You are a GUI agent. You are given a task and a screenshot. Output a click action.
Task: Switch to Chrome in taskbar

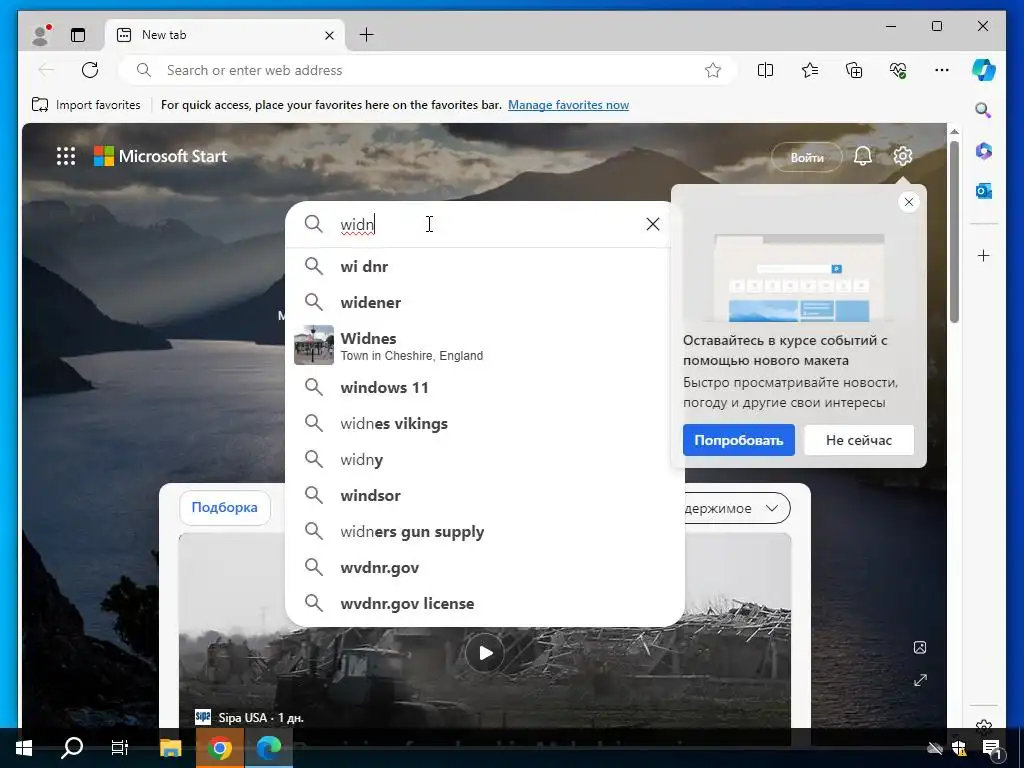[x=220, y=748]
